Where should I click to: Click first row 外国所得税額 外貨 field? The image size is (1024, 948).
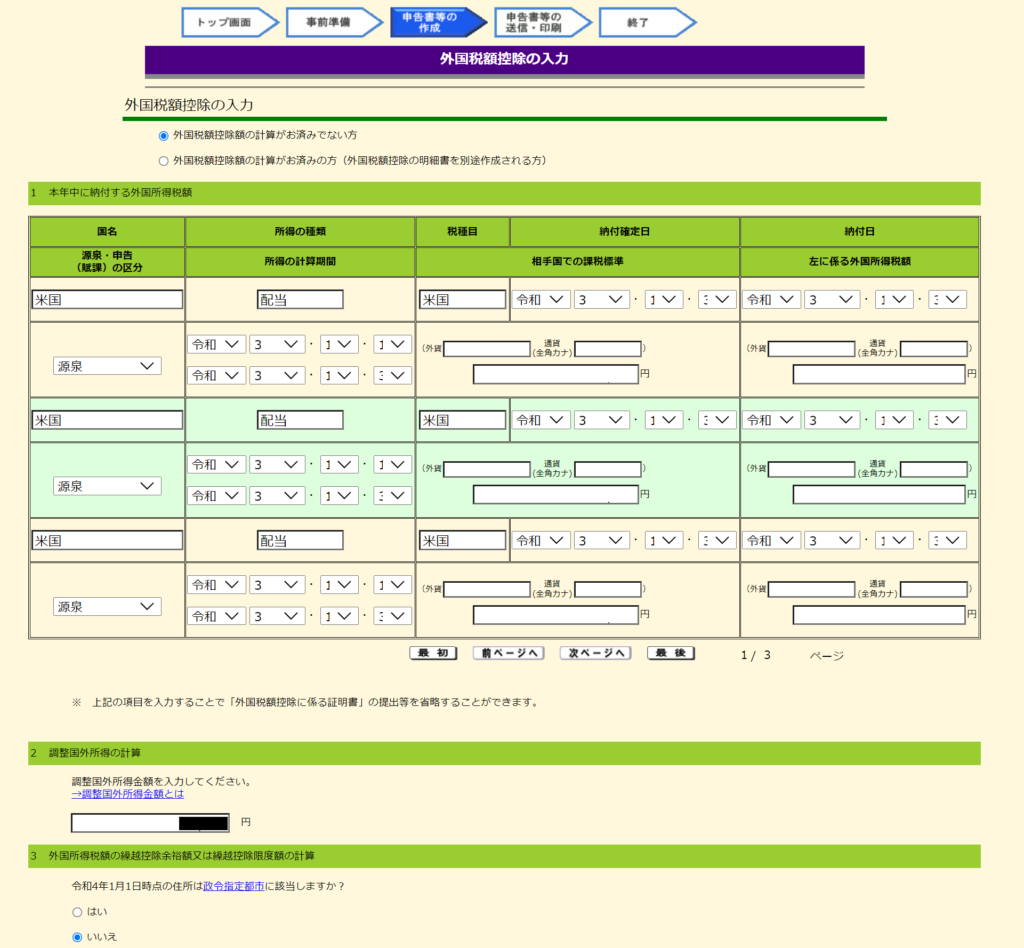812,349
